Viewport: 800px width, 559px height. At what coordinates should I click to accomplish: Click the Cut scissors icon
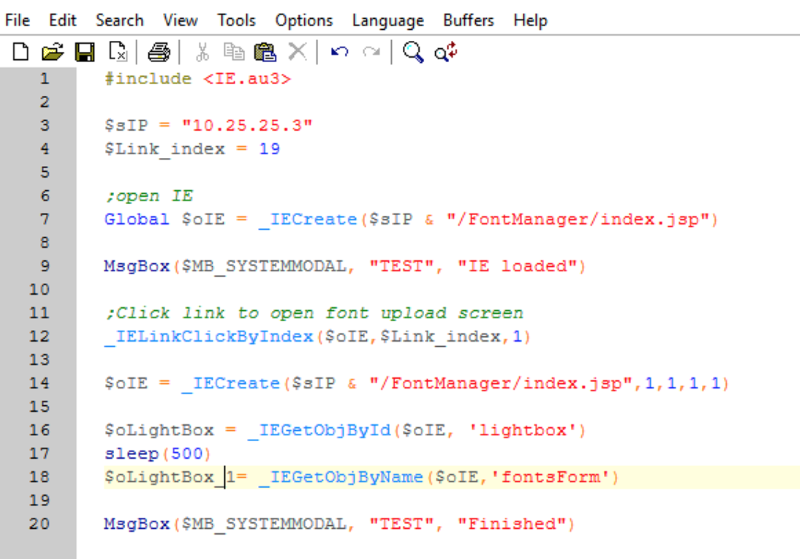click(x=203, y=52)
